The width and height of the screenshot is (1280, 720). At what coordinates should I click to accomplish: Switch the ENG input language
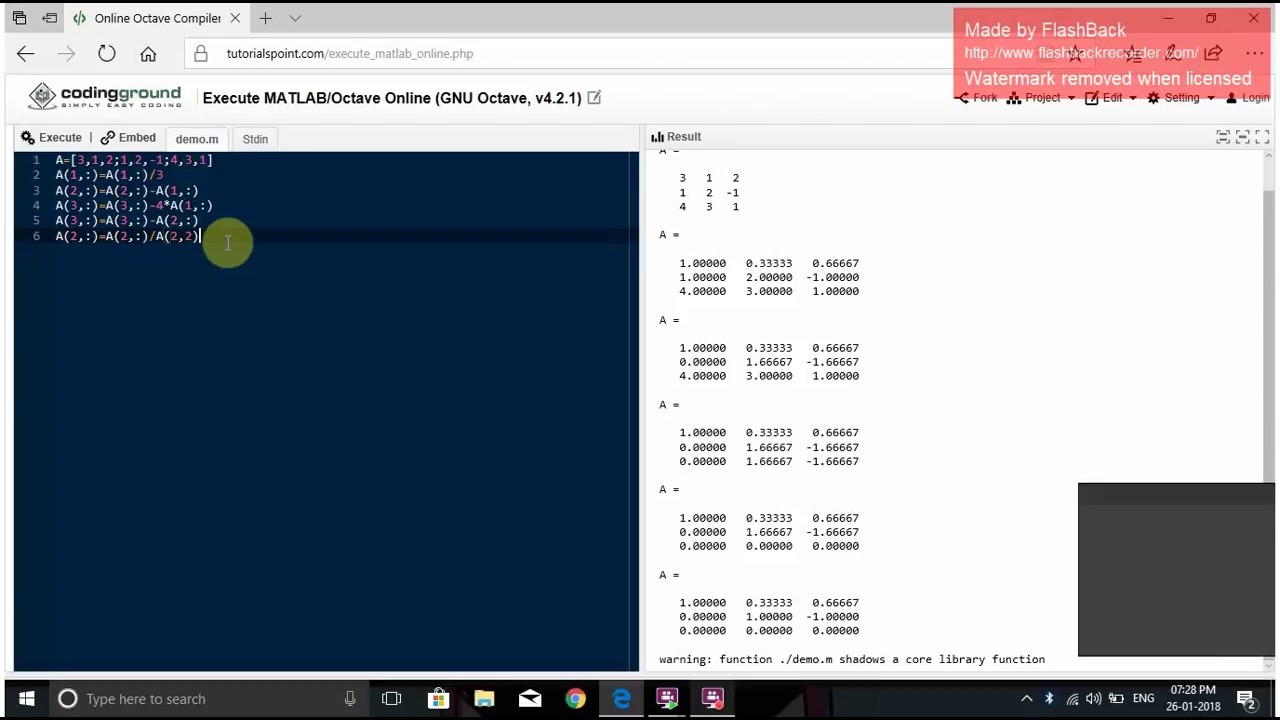tap(1144, 699)
